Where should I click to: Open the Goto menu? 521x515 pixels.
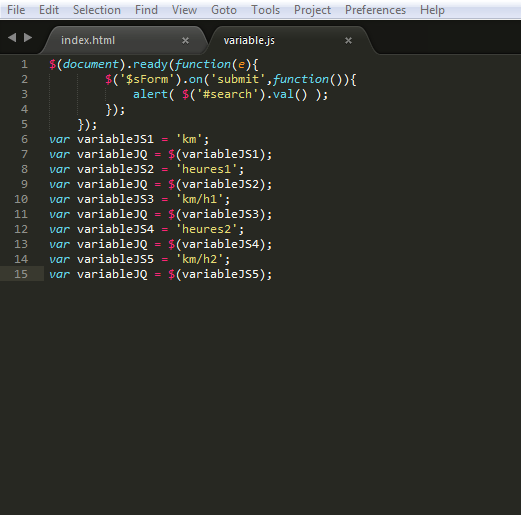coord(224,10)
